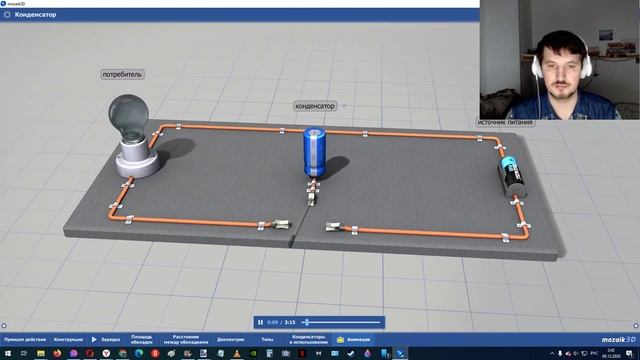The width and height of the screenshot is (640, 360).
Task: Pause the animation playback
Action: point(260,322)
